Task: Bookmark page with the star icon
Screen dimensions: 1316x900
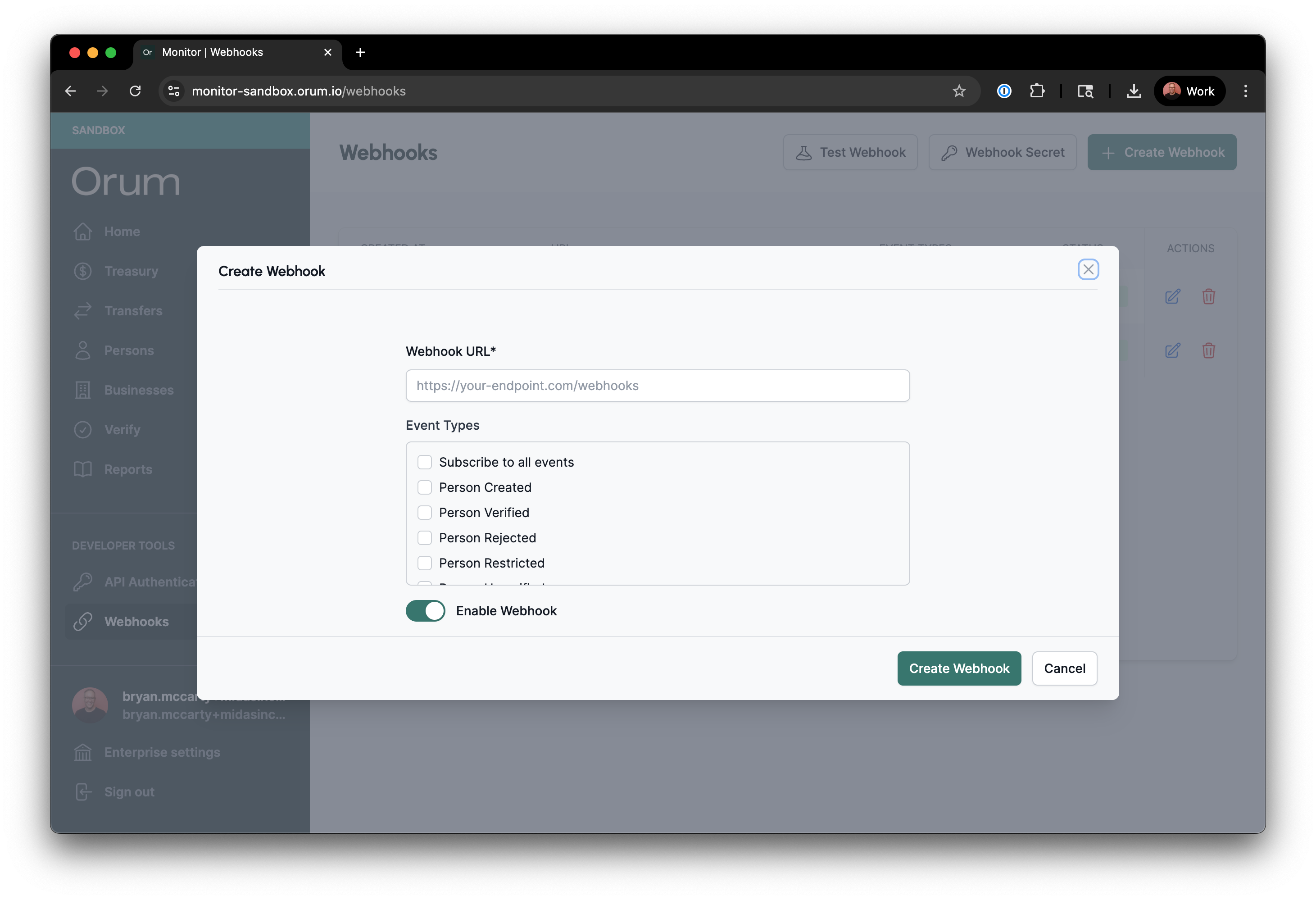Action: (x=959, y=91)
